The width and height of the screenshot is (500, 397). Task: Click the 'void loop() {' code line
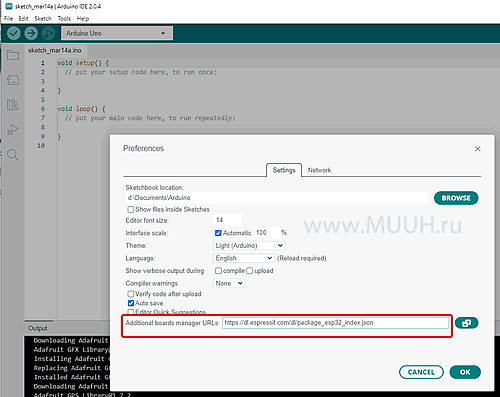[x=81, y=109]
